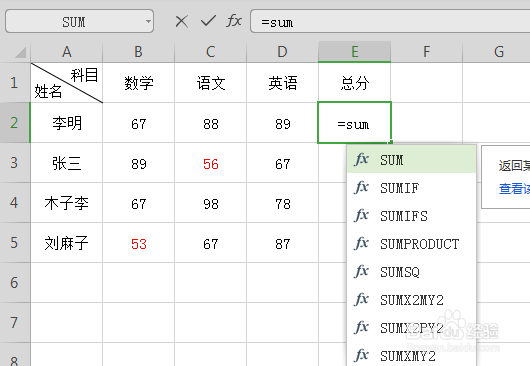Click the 科目/姓名 diagonal header cell
Viewport: 530px width, 366px height.
(x=67, y=83)
